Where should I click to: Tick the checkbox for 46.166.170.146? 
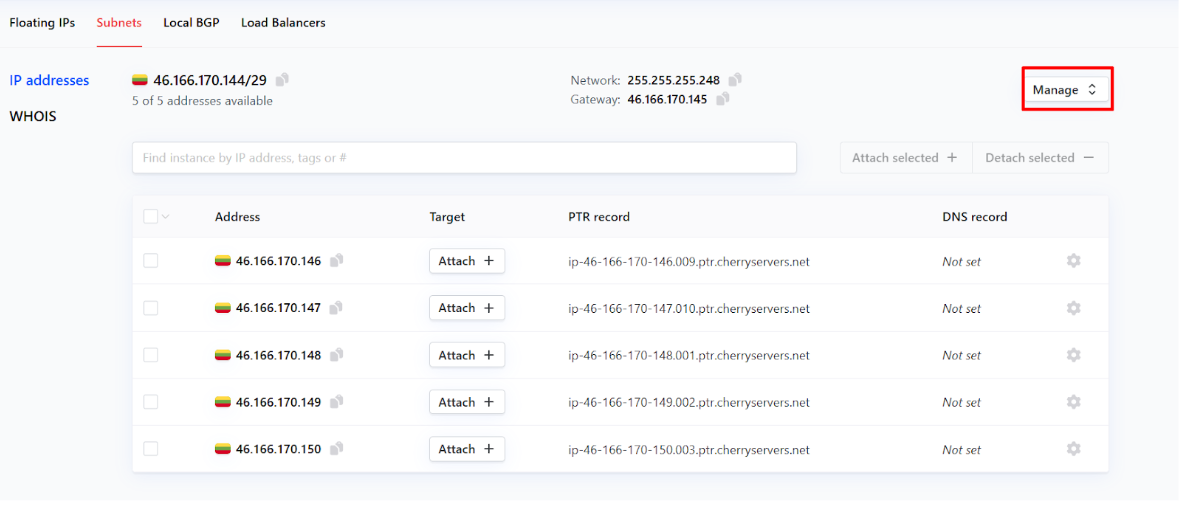click(x=150, y=261)
